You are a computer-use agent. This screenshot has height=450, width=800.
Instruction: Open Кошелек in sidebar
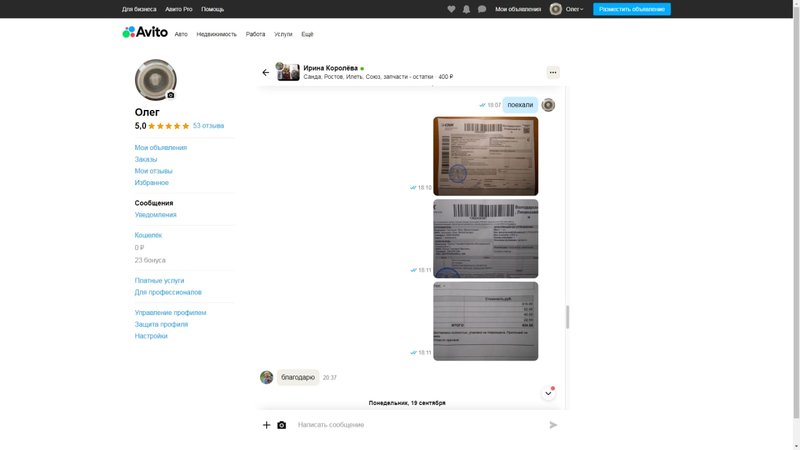click(148, 235)
